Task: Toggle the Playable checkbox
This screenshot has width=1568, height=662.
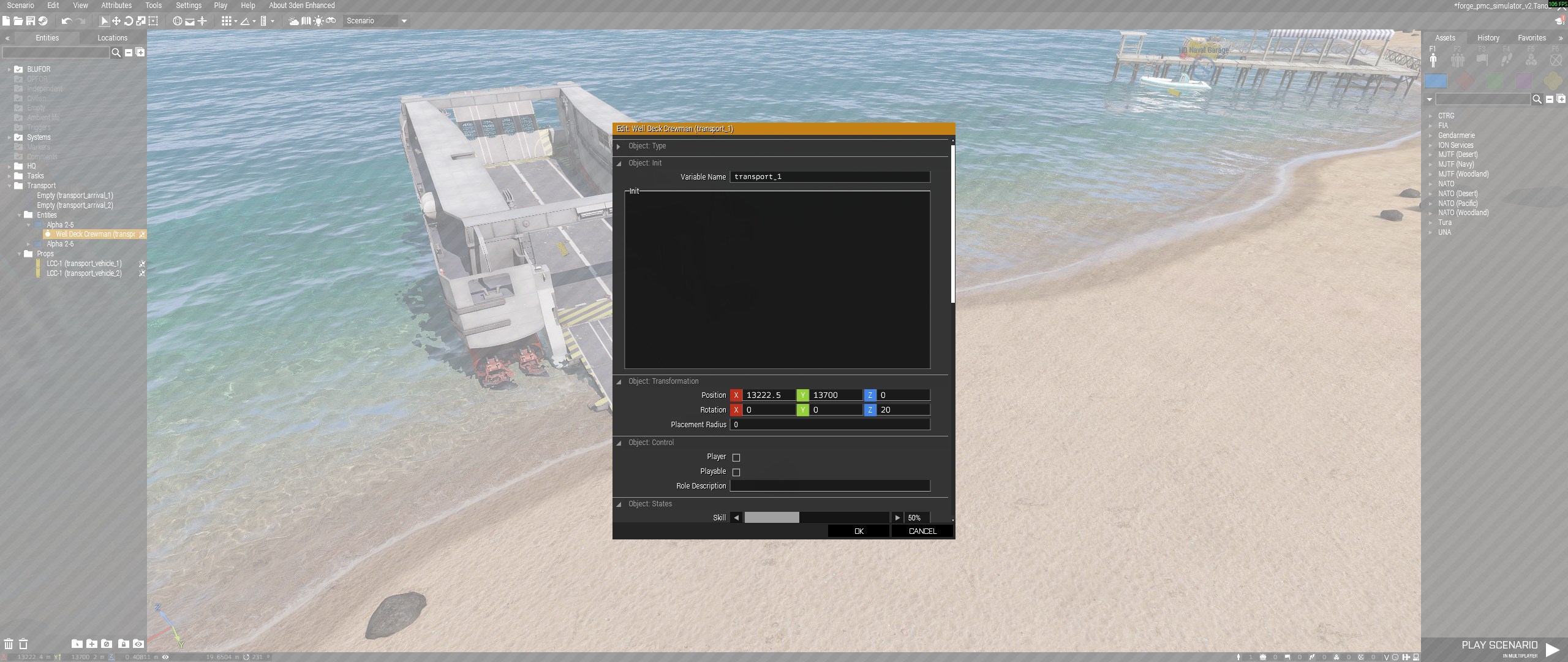Action: [736, 472]
